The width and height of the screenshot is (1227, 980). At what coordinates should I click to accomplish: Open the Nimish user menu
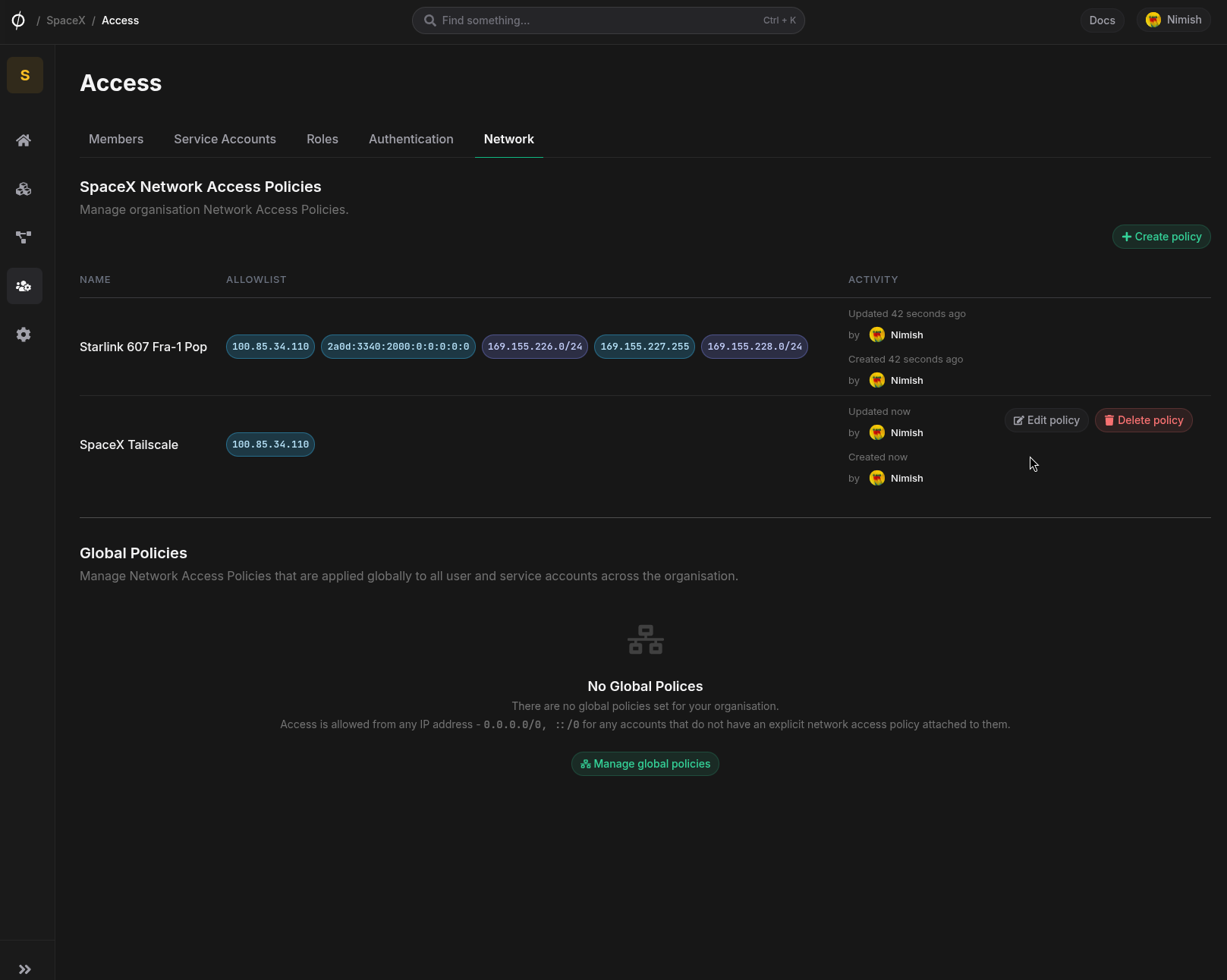[x=1173, y=20]
